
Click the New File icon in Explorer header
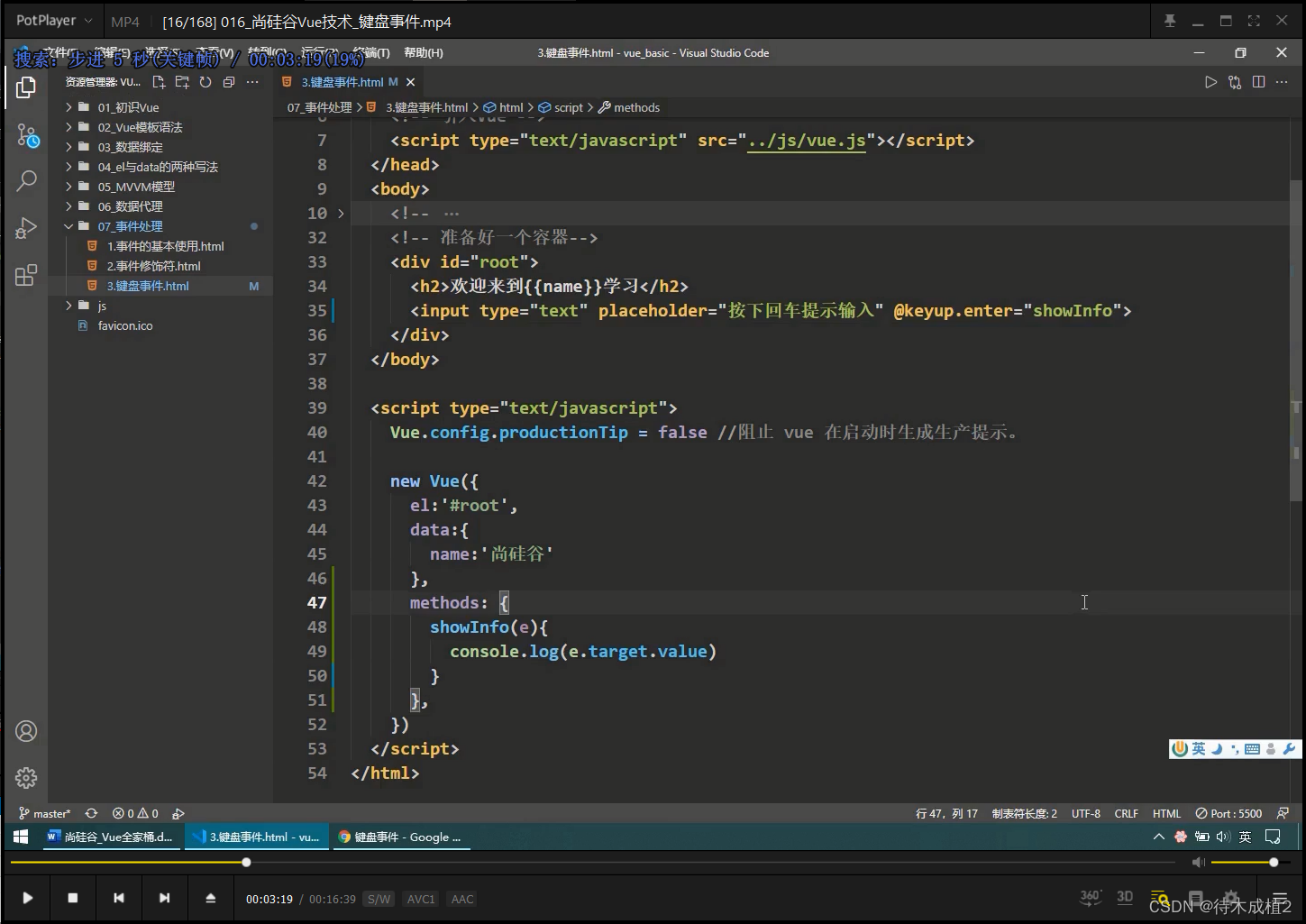159,82
